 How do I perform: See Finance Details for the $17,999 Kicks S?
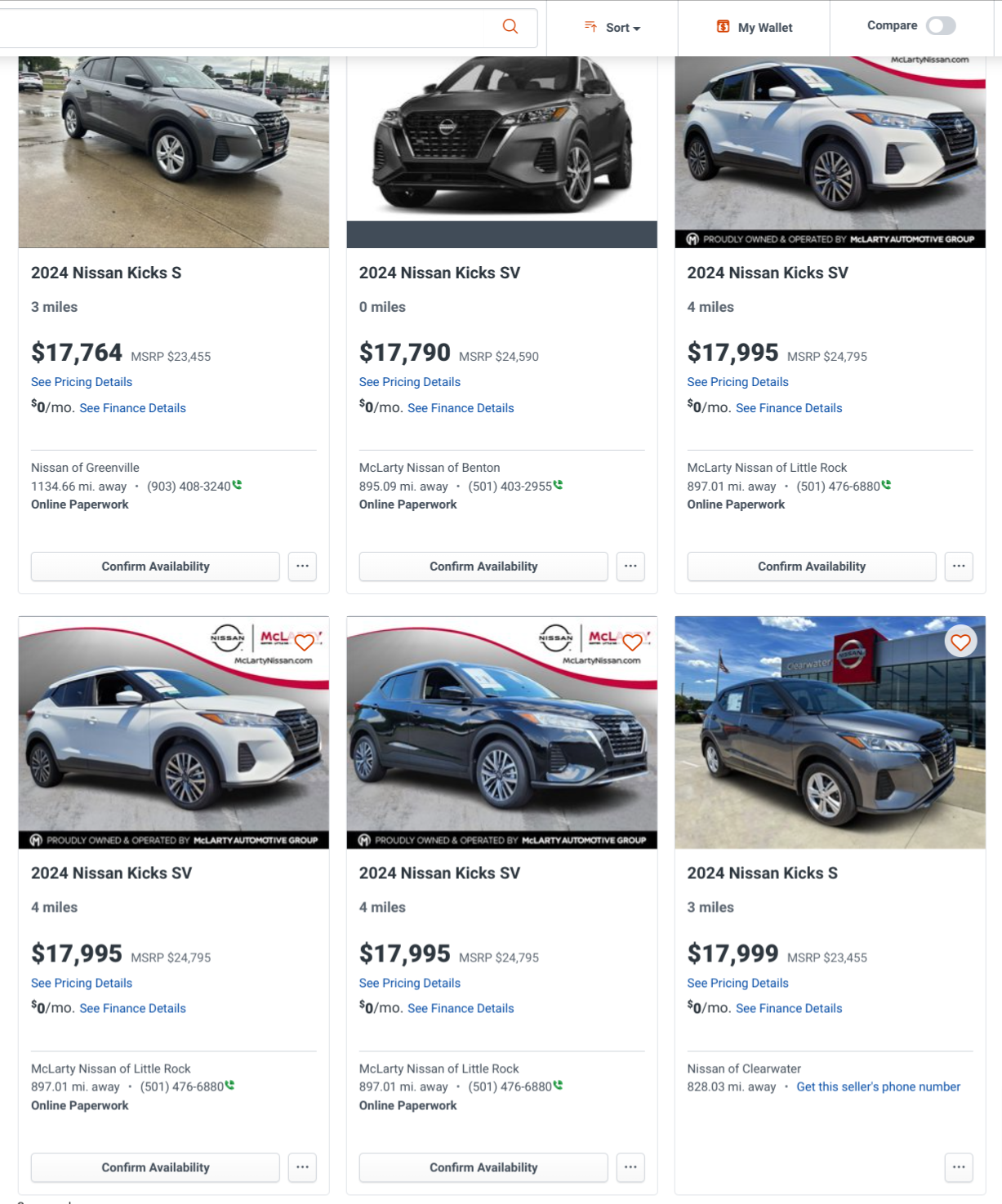[x=789, y=1009]
